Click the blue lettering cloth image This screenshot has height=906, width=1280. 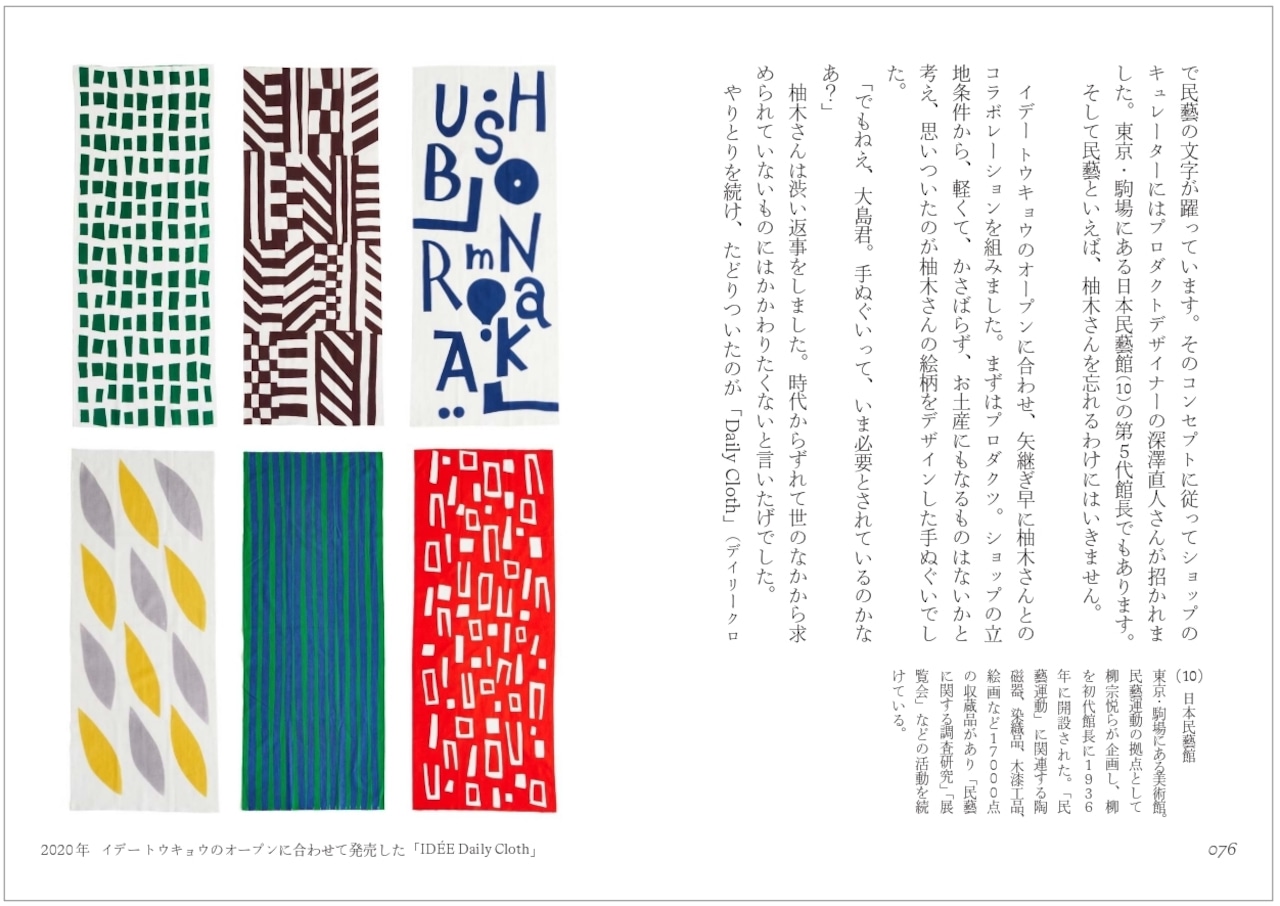[x=485, y=247]
